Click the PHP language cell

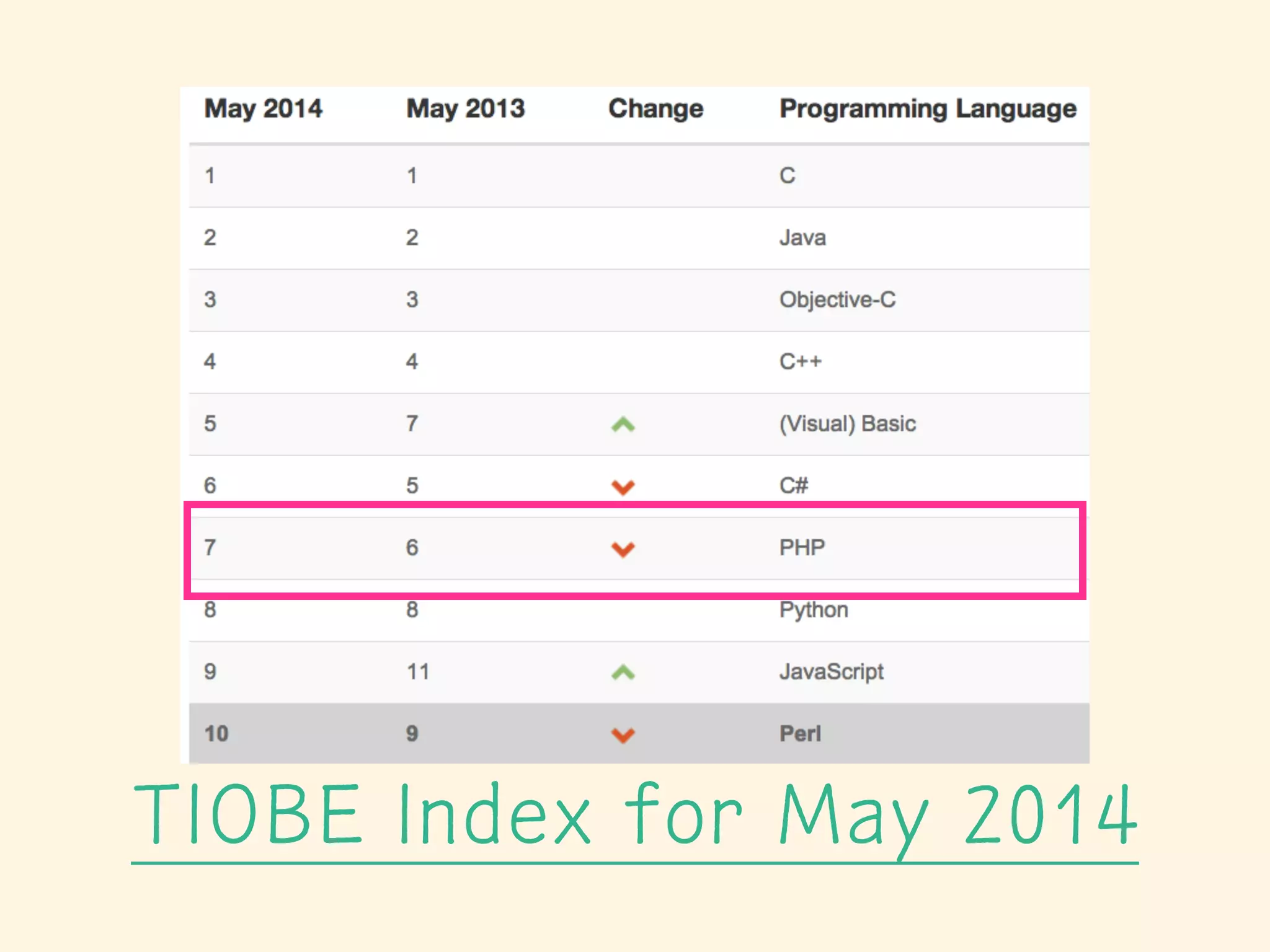[x=802, y=547]
